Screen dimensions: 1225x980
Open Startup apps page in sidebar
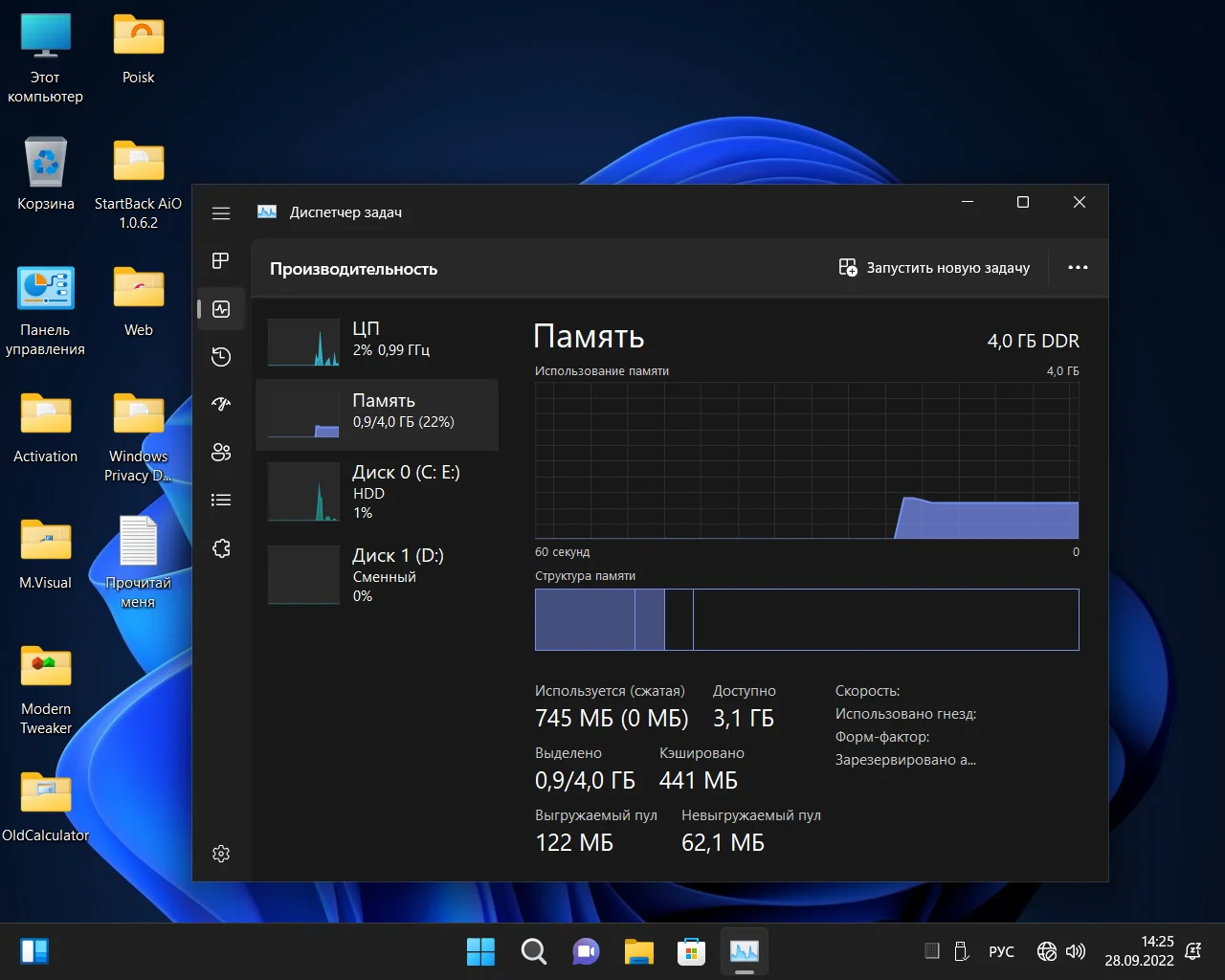221,404
